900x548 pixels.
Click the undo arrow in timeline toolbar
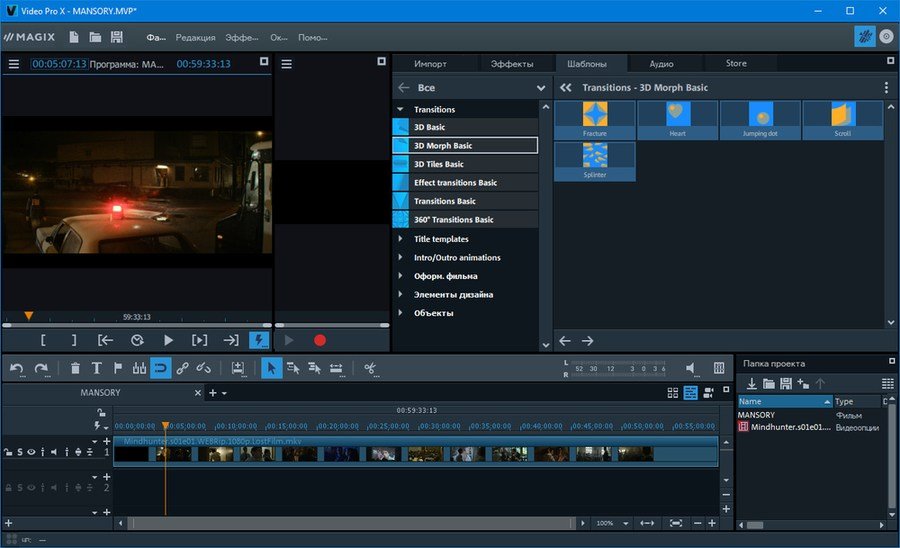(x=17, y=368)
